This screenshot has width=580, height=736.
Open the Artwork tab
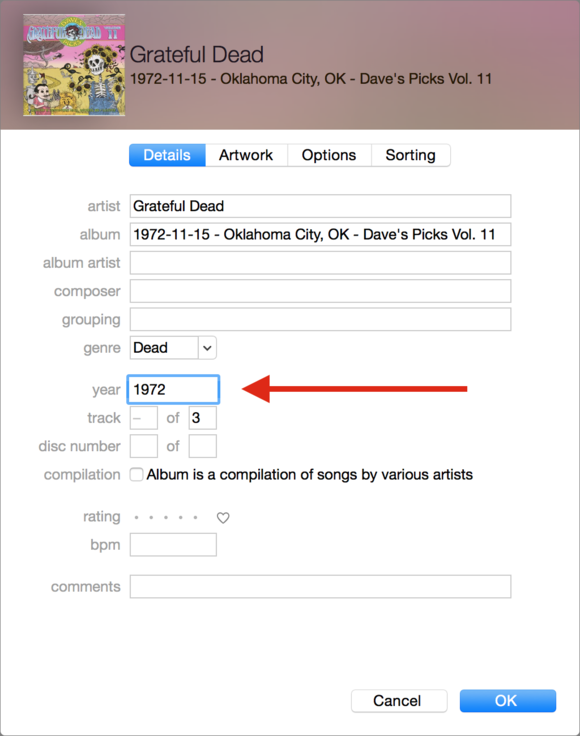point(246,155)
